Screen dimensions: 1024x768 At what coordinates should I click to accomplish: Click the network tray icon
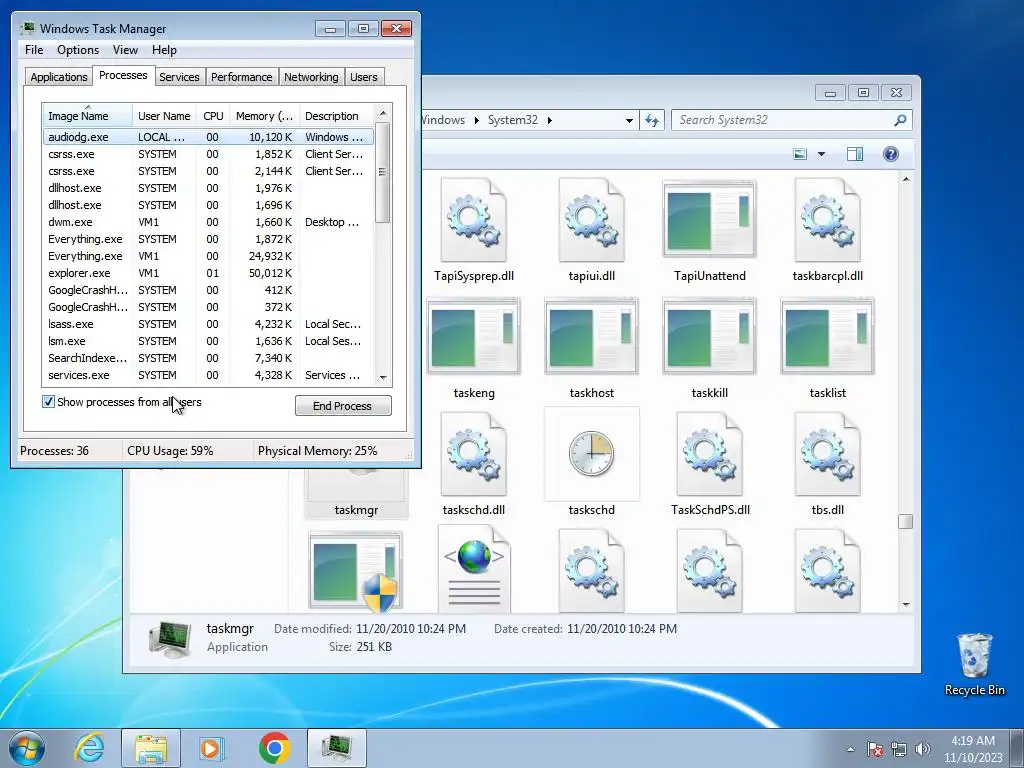click(899, 749)
